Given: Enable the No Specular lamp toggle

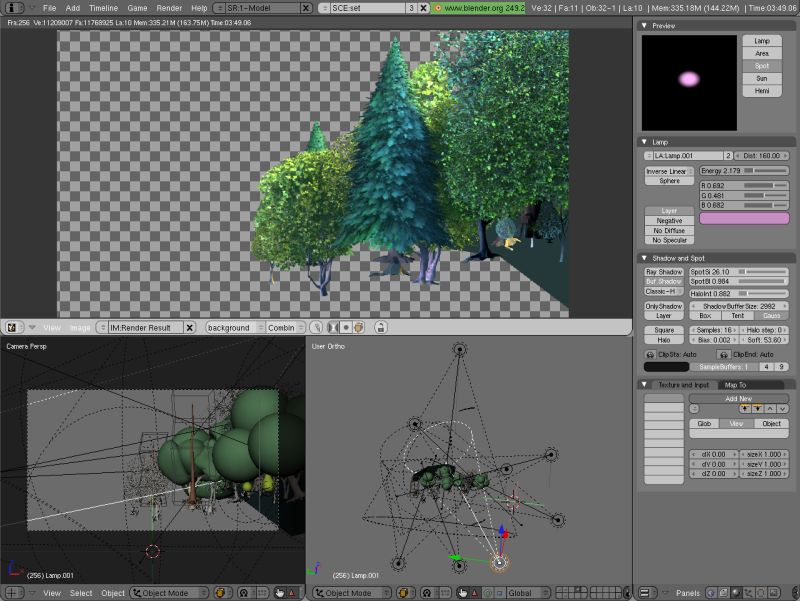Looking at the screenshot, I should pyautogui.click(x=670, y=240).
